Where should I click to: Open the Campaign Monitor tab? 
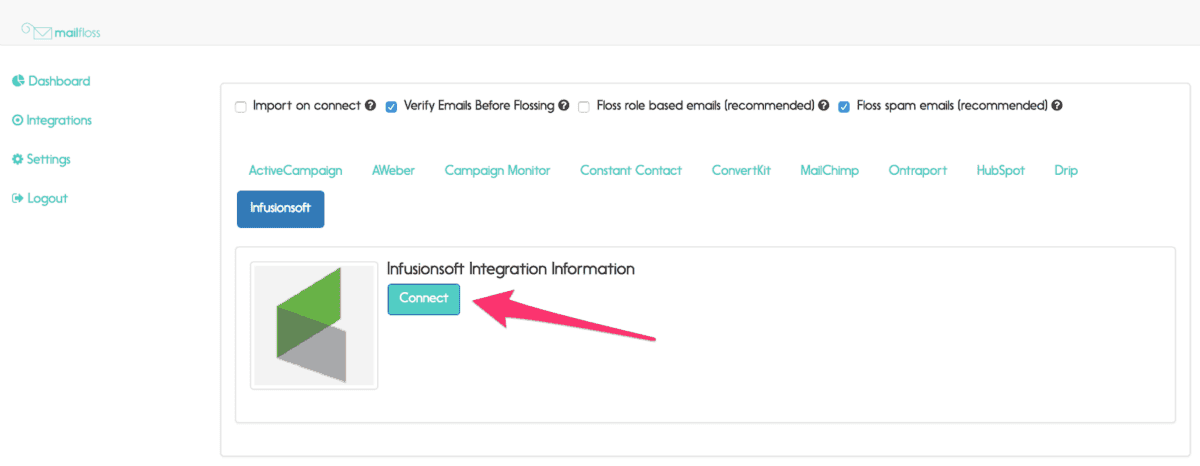497,170
